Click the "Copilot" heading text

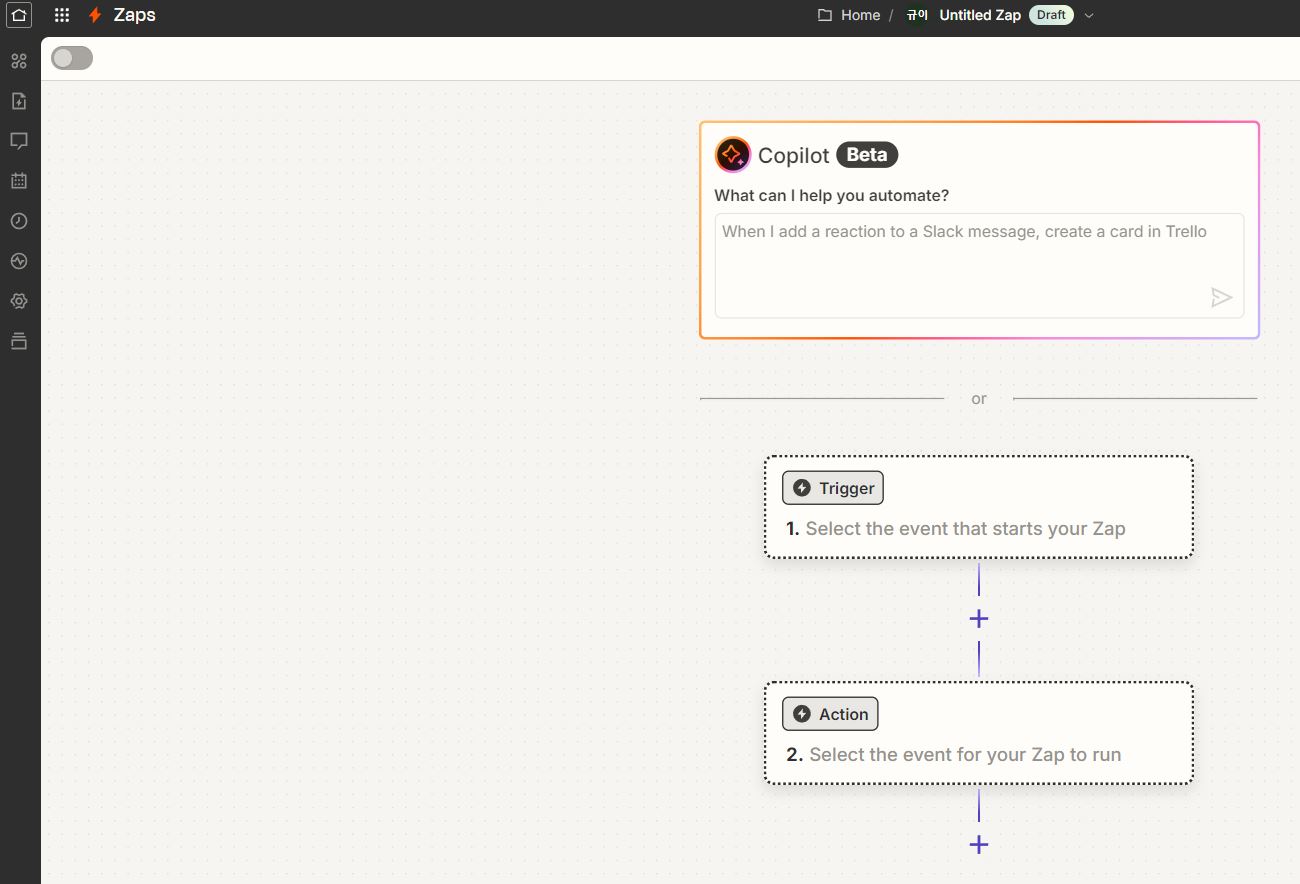click(x=794, y=155)
